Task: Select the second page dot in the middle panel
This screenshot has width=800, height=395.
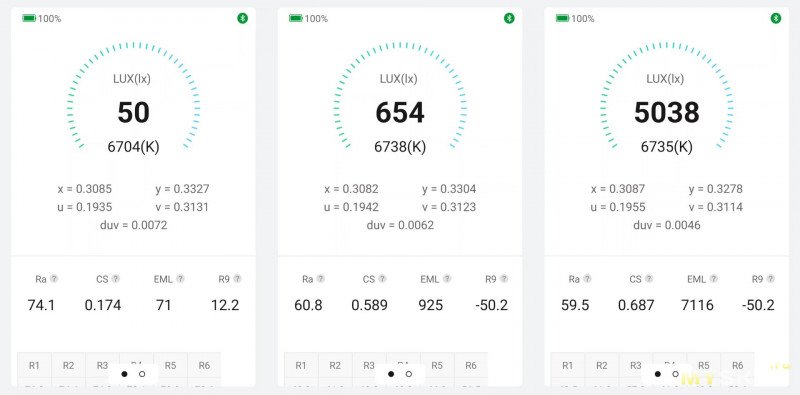Action: coord(409,374)
